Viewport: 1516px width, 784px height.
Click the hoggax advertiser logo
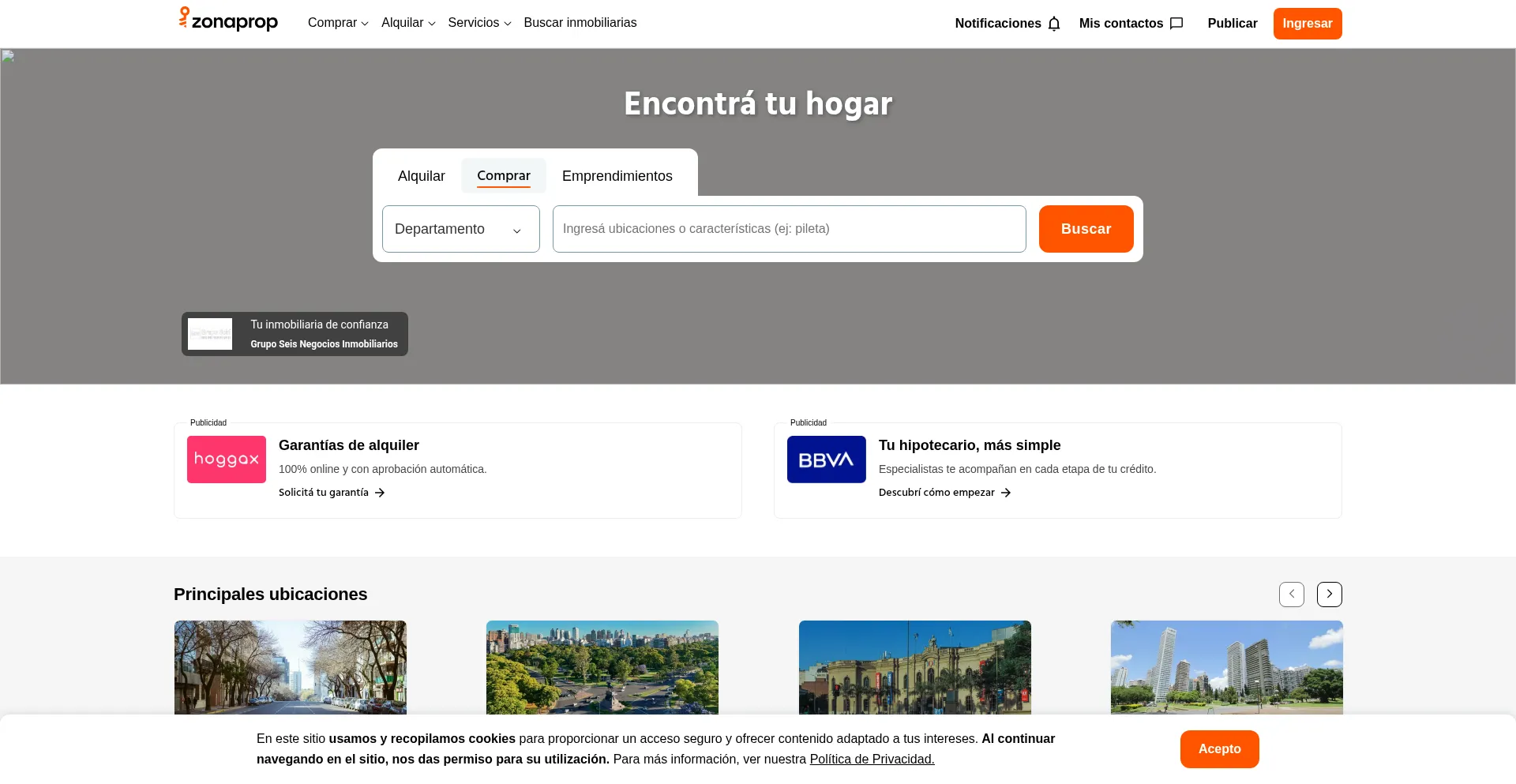click(227, 460)
